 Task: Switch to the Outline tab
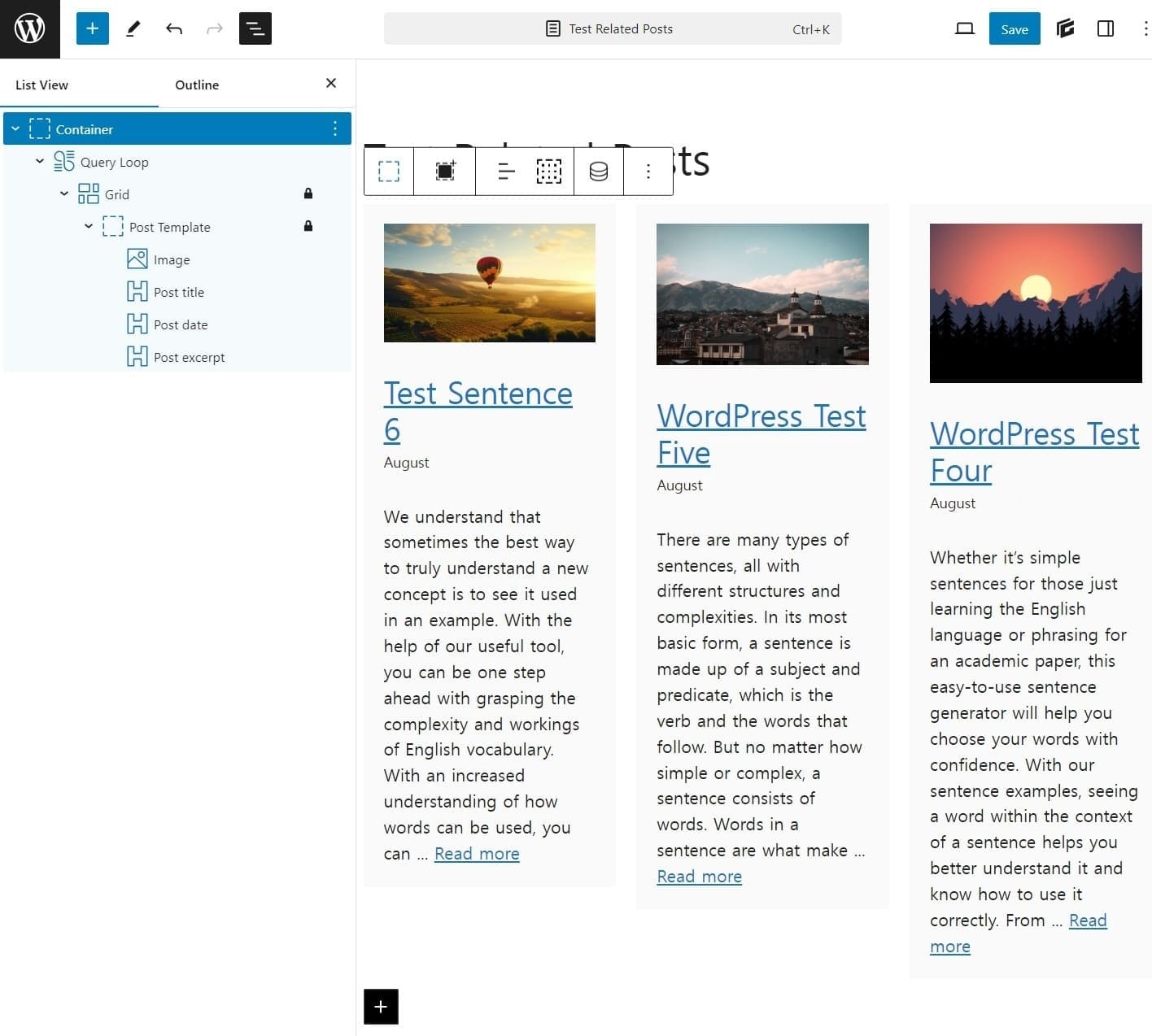click(x=197, y=85)
